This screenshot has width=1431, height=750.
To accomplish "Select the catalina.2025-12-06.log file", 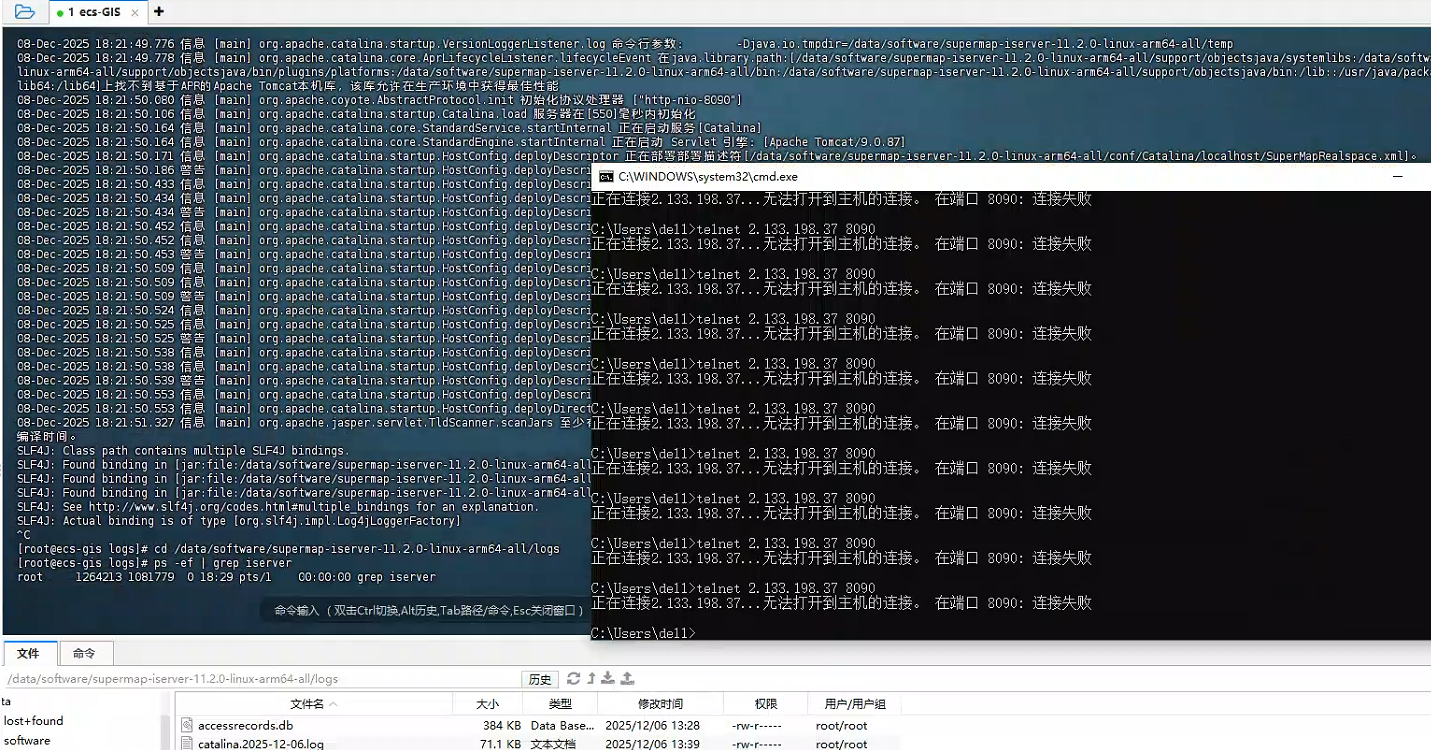I will coord(260,744).
